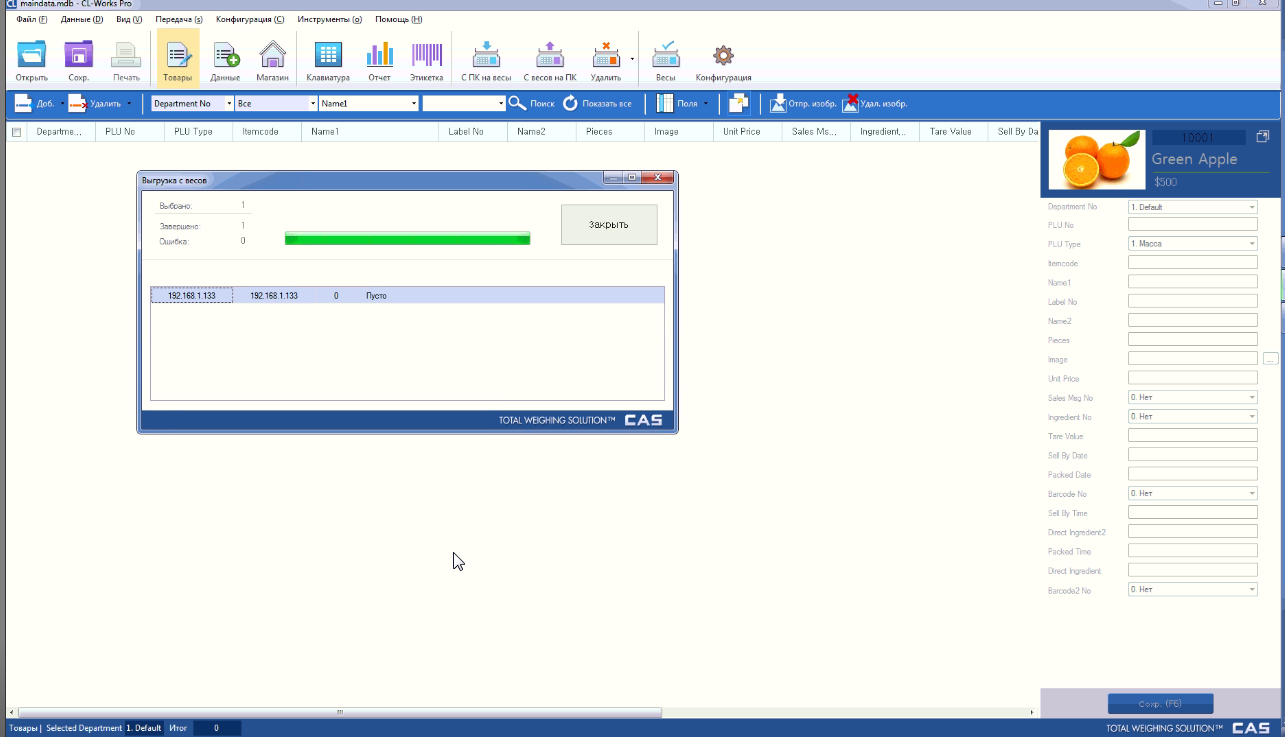Open the Отчет report view

379,58
